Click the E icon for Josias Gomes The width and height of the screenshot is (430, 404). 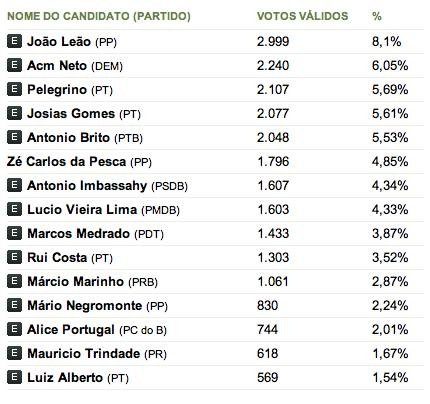pyautogui.click(x=14, y=113)
